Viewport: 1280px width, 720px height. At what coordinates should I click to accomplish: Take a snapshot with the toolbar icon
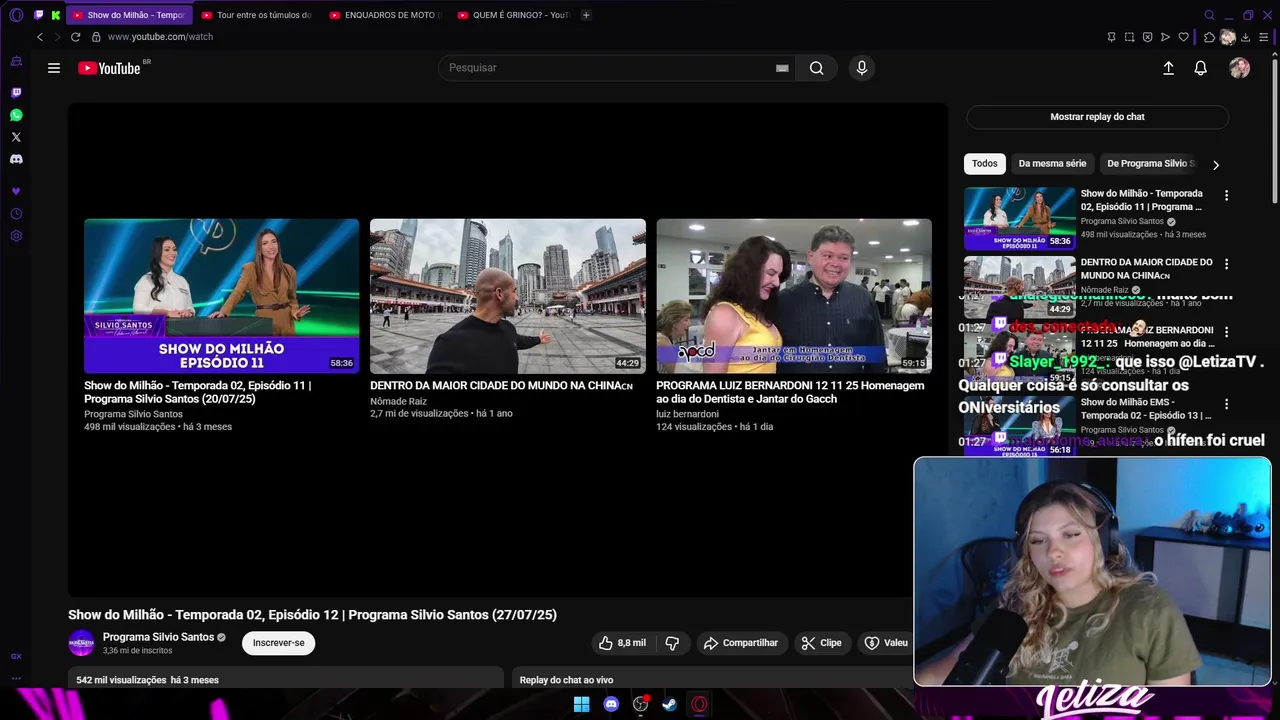pyautogui.click(x=1129, y=37)
